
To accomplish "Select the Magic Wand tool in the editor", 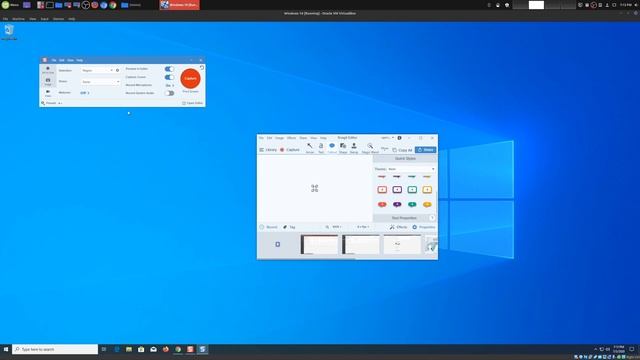I will pyautogui.click(x=370, y=148).
